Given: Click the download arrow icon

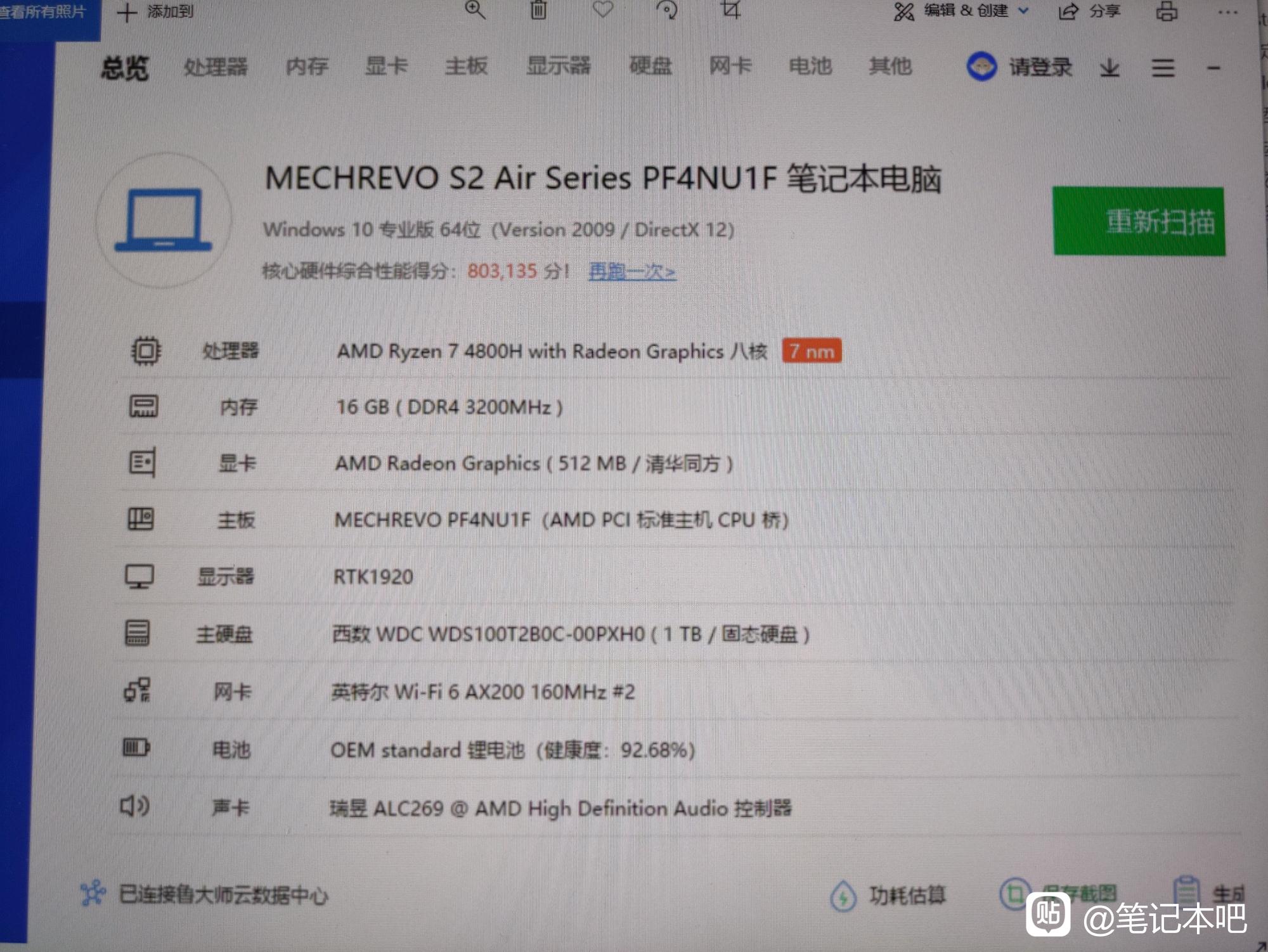Looking at the screenshot, I should (1109, 67).
